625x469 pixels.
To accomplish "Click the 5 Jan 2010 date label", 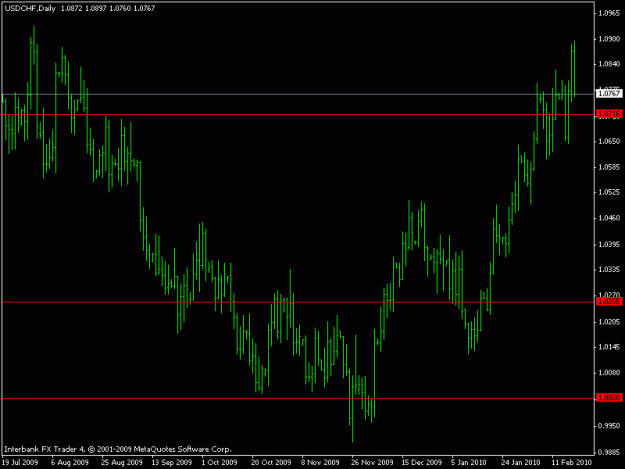I will pos(469,462).
